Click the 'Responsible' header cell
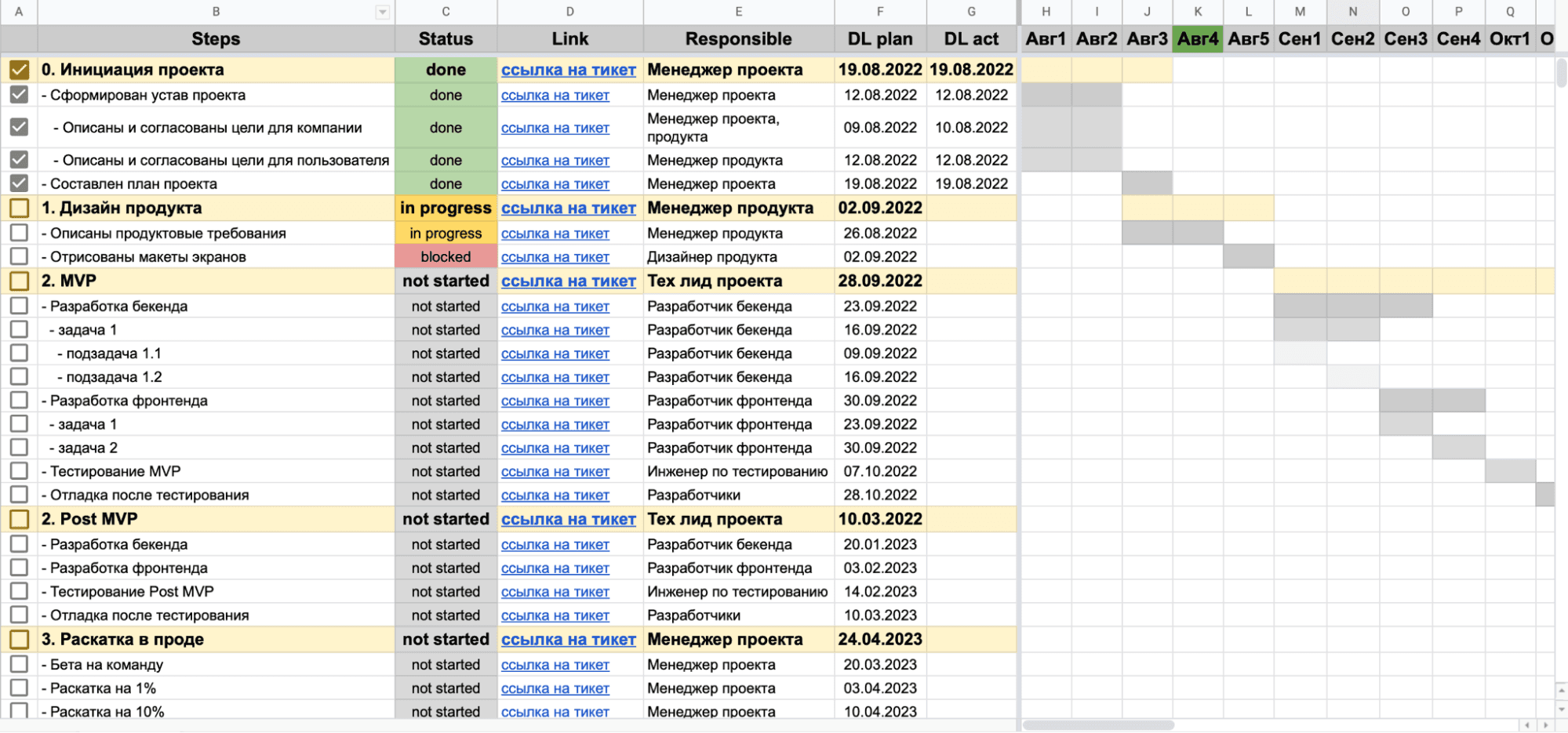Viewport: 1568px width, 733px height. click(739, 39)
